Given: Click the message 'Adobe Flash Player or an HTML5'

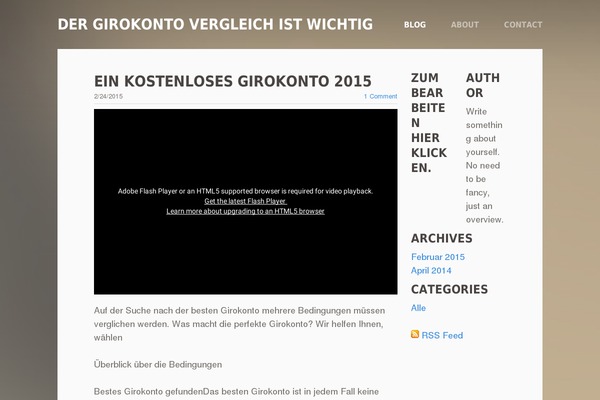Looking at the screenshot, I should [x=245, y=191].
